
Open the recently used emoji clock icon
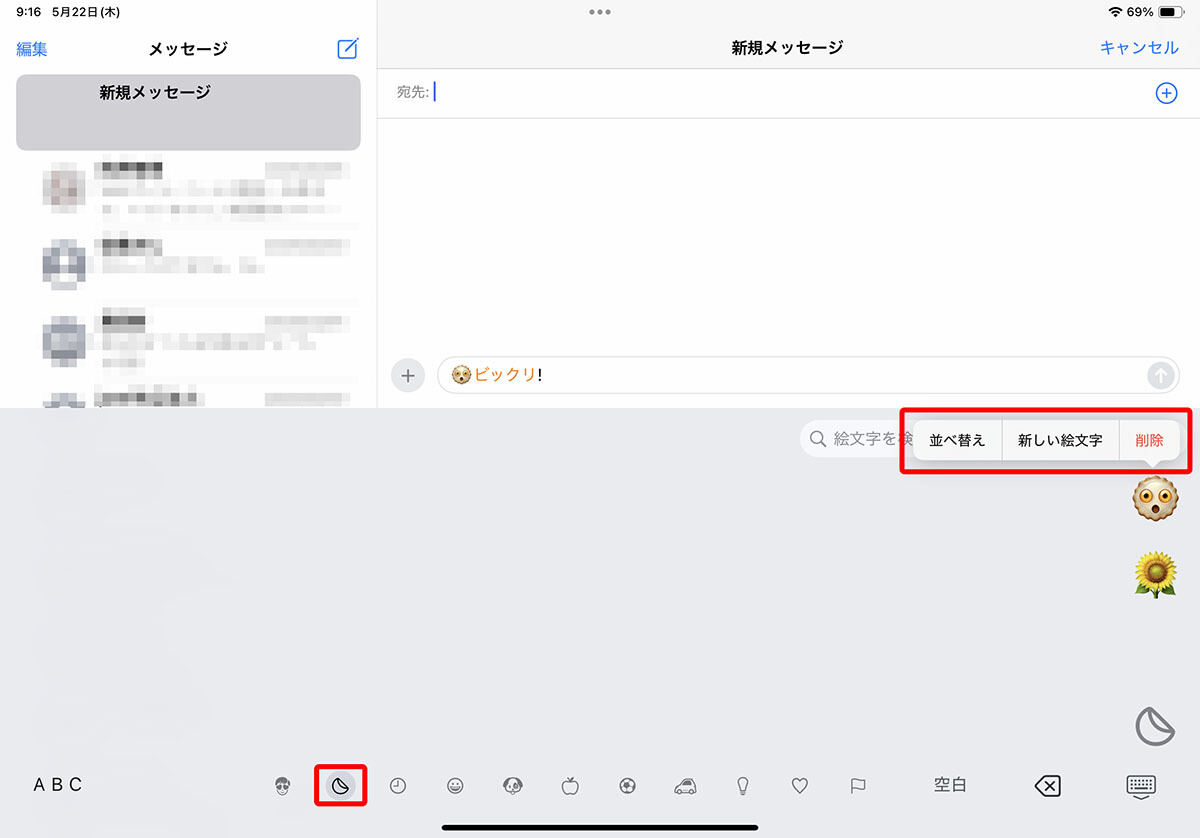[x=398, y=786]
